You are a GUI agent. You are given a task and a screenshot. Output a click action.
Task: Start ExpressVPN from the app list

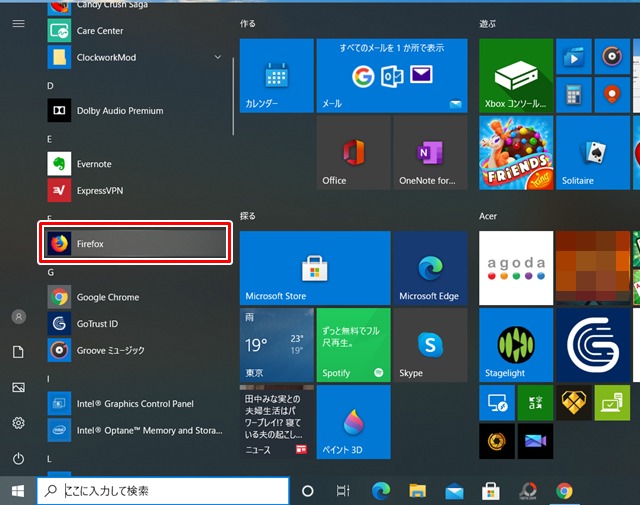point(136,190)
